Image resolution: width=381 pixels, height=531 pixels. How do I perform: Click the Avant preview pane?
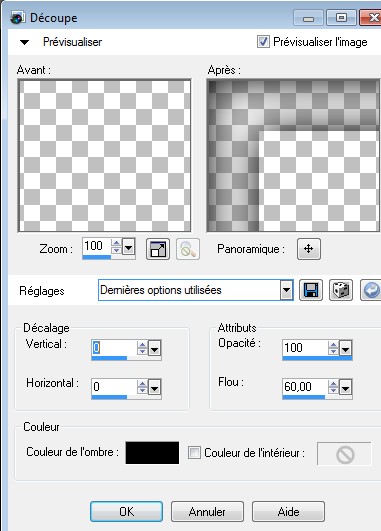pyautogui.click(x=105, y=156)
